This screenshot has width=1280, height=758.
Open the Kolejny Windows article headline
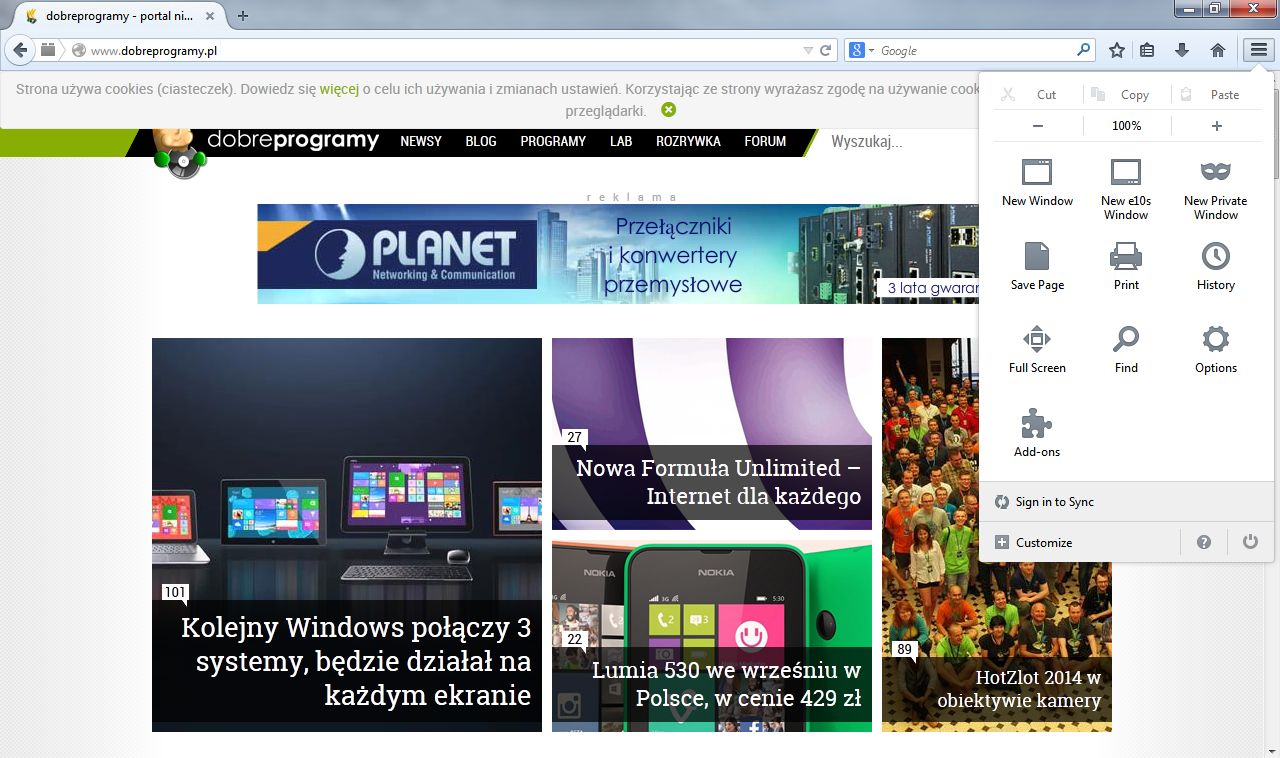[356, 661]
